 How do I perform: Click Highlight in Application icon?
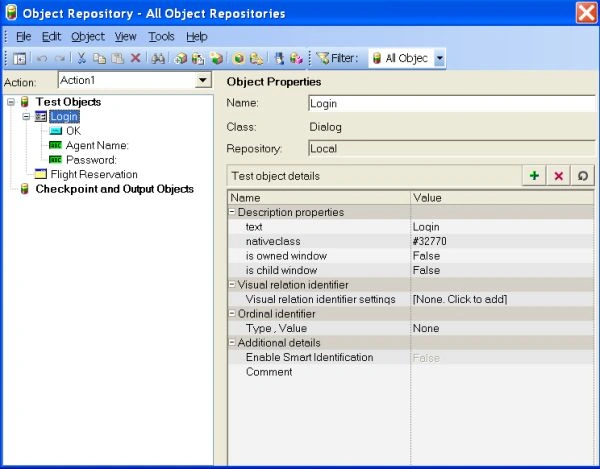click(x=239, y=58)
